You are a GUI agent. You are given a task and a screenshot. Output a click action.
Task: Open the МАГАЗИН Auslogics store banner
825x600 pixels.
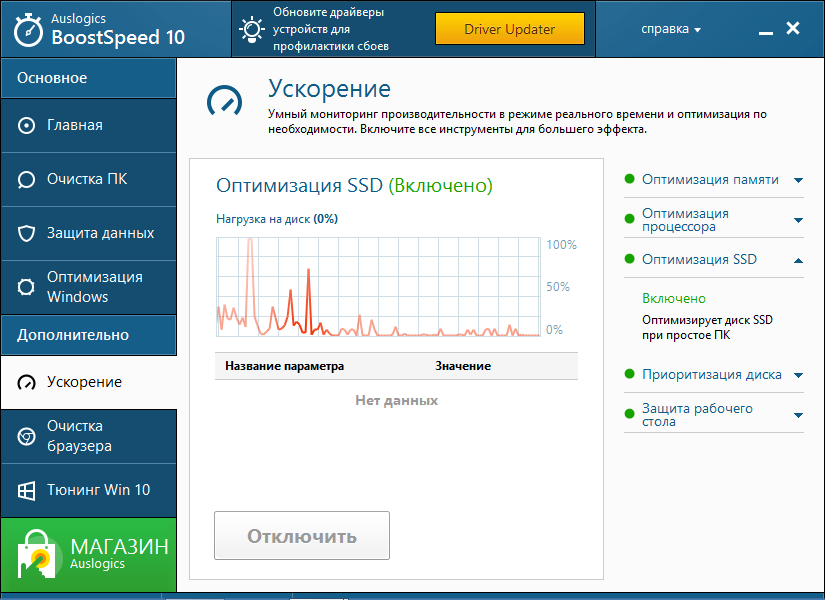(x=88, y=555)
